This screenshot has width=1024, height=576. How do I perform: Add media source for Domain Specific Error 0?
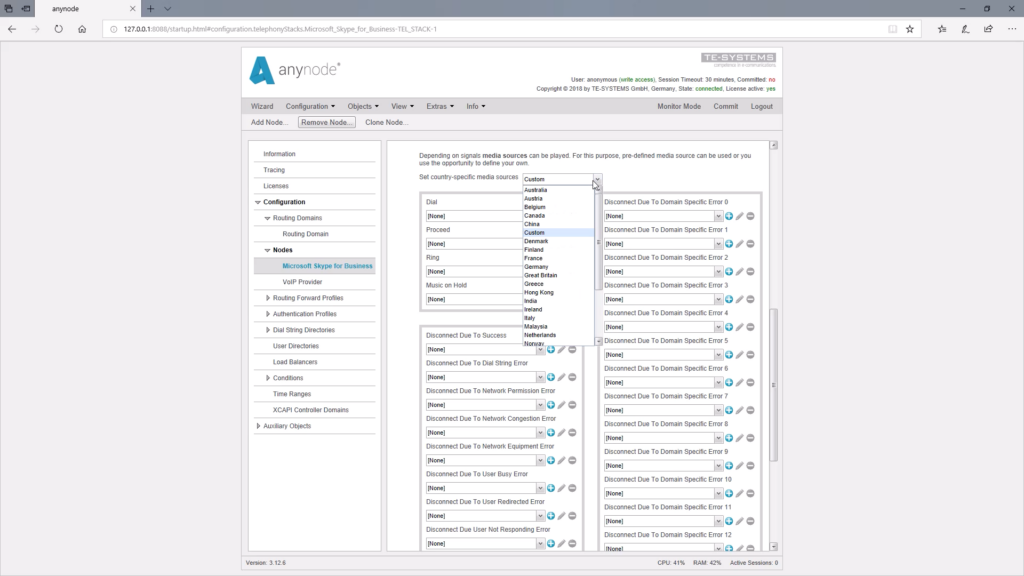click(x=729, y=216)
